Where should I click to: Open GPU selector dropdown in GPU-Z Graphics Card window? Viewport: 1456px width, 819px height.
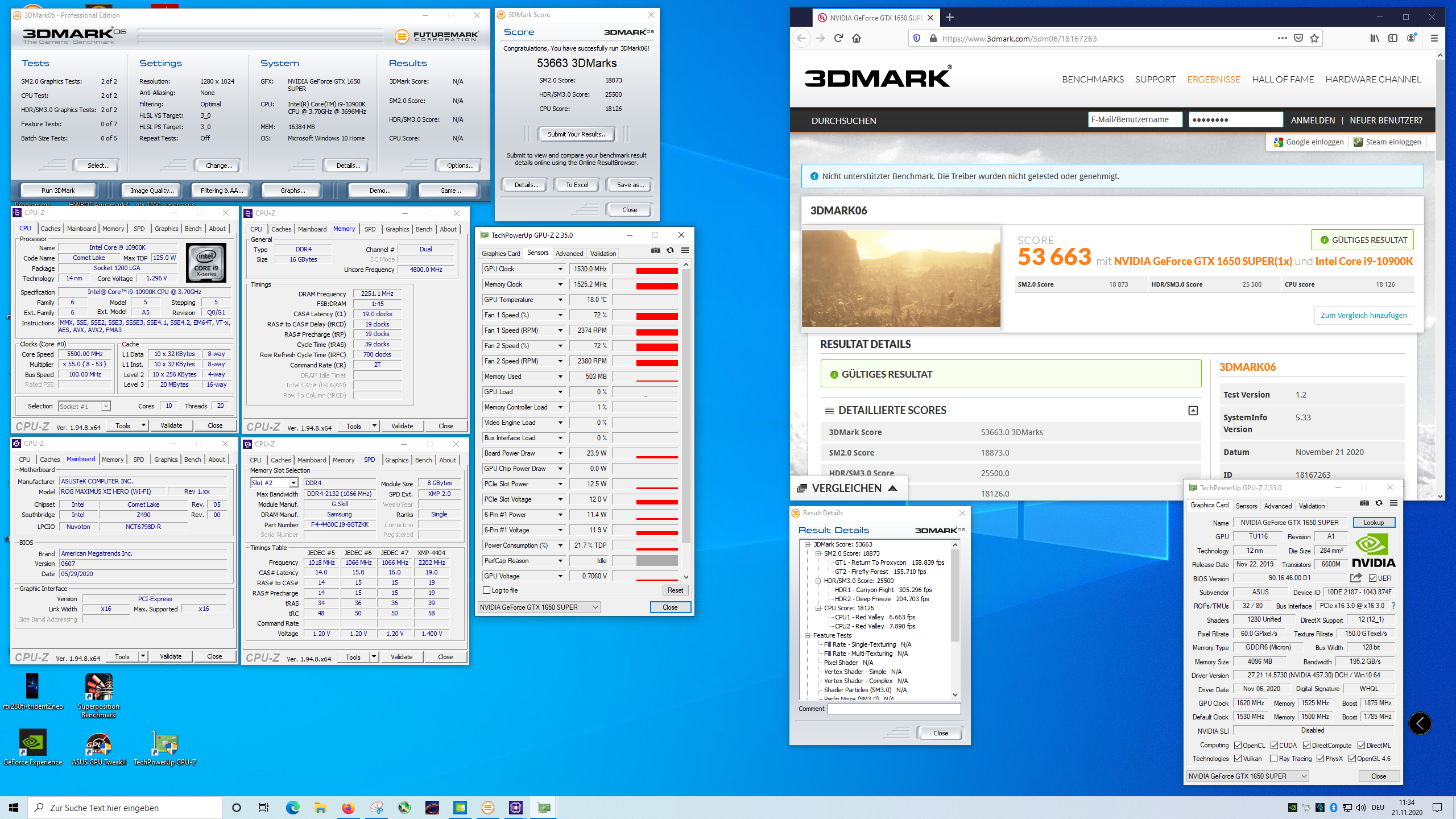[1248, 776]
